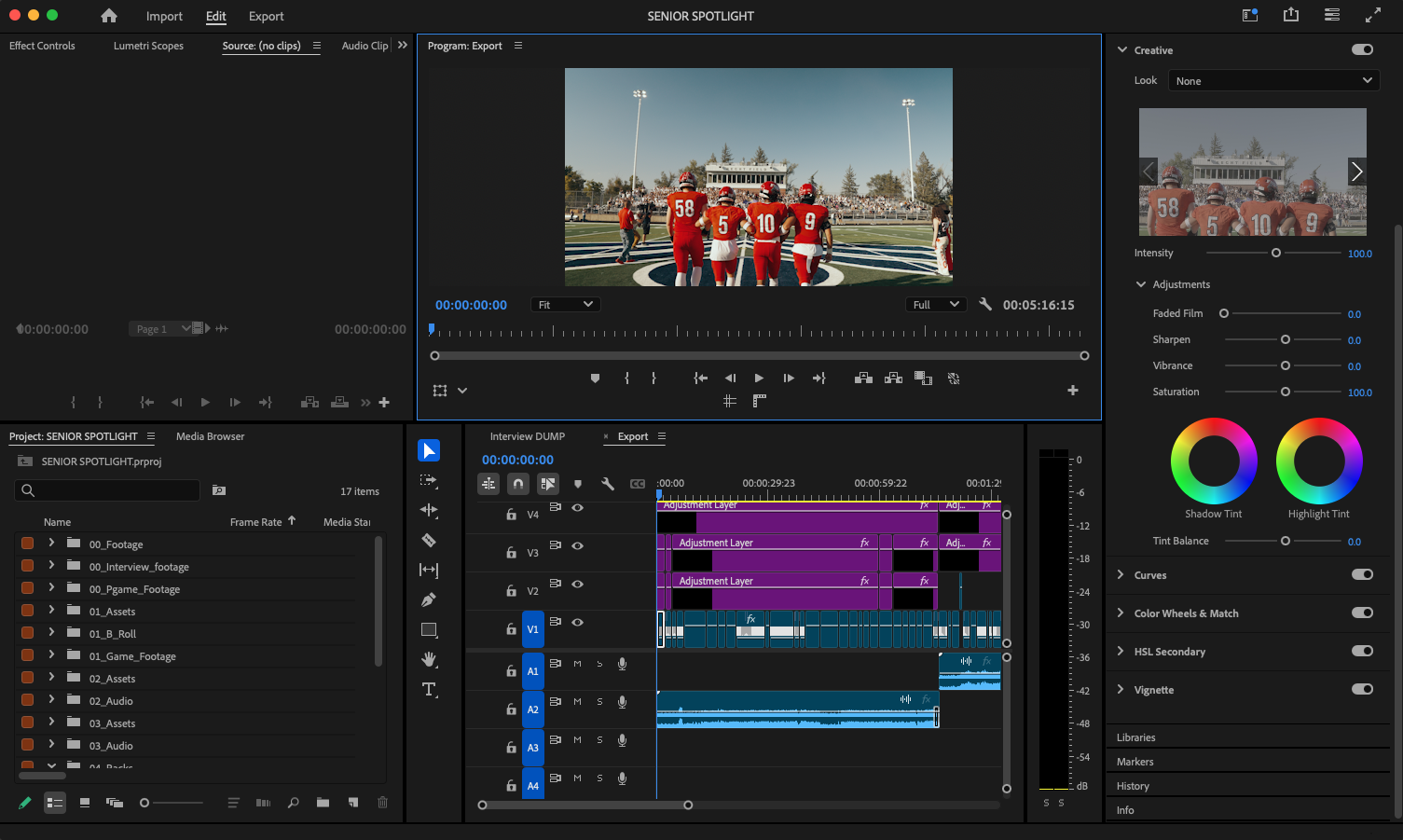Select the Razor tool
Image resolution: width=1403 pixels, height=840 pixels.
coord(429,540)
